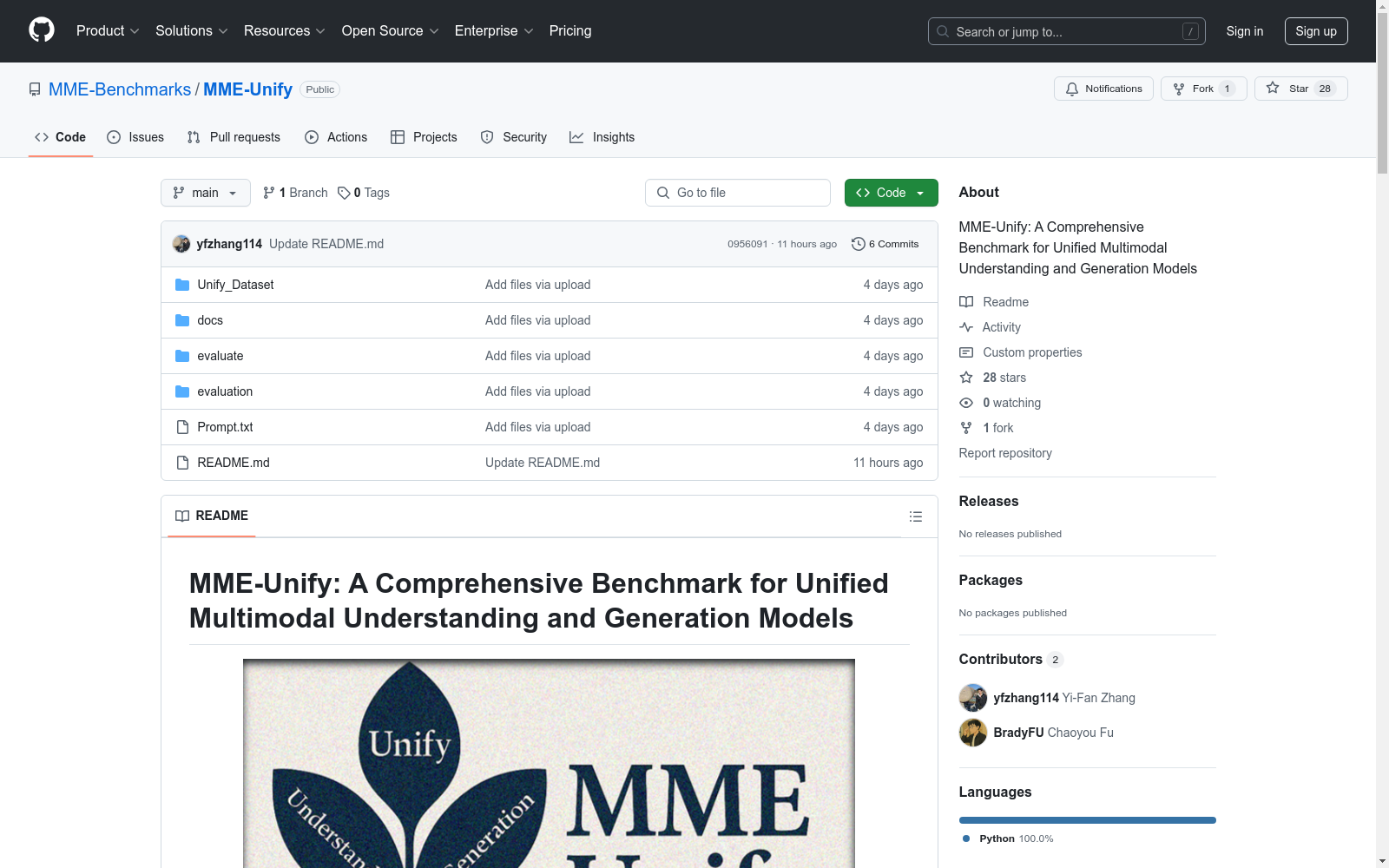Open the README.md file name
Viewport: 1389px width, 868px height.
click(x=234, y=463)
